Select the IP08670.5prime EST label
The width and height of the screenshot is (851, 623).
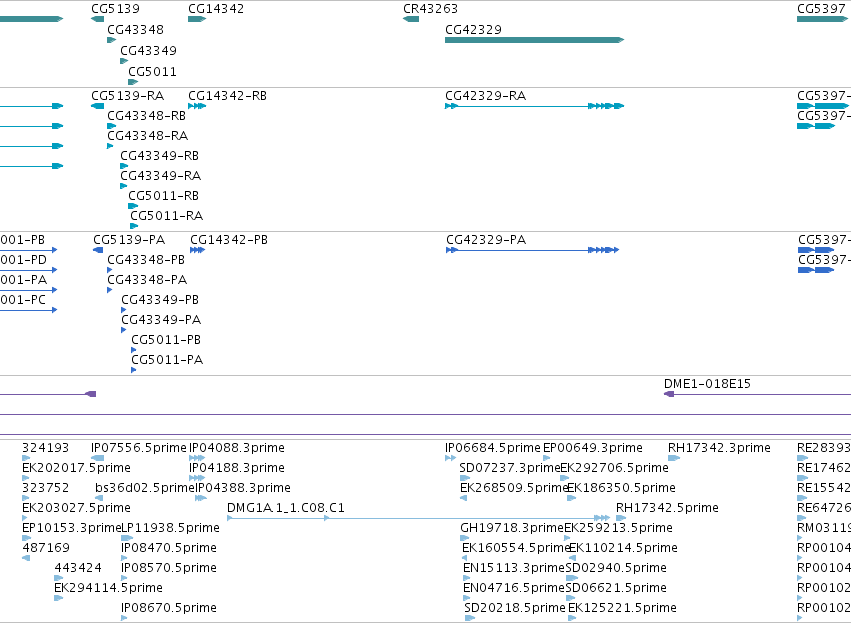tap(169, 608)
